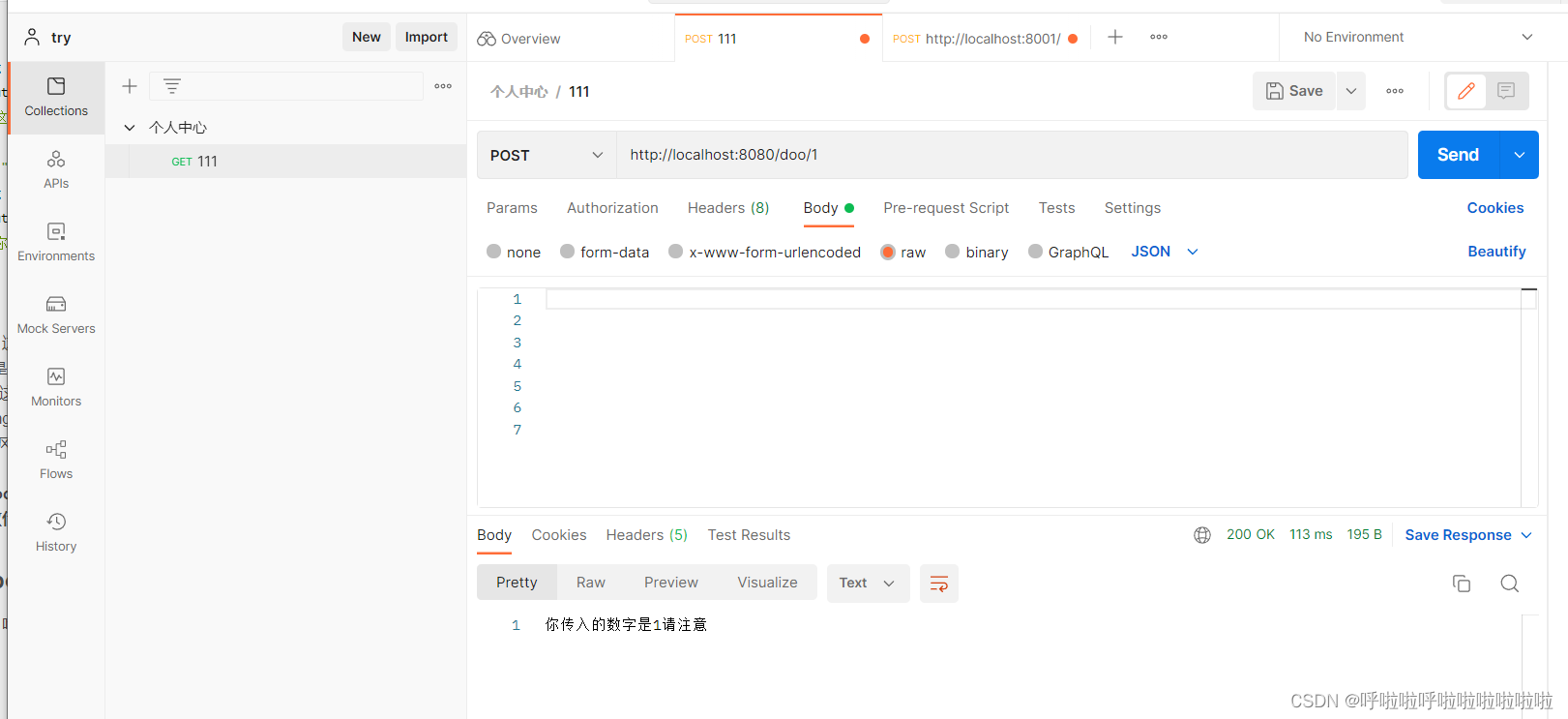Open the response Headers (5) tab

[647, 535]
